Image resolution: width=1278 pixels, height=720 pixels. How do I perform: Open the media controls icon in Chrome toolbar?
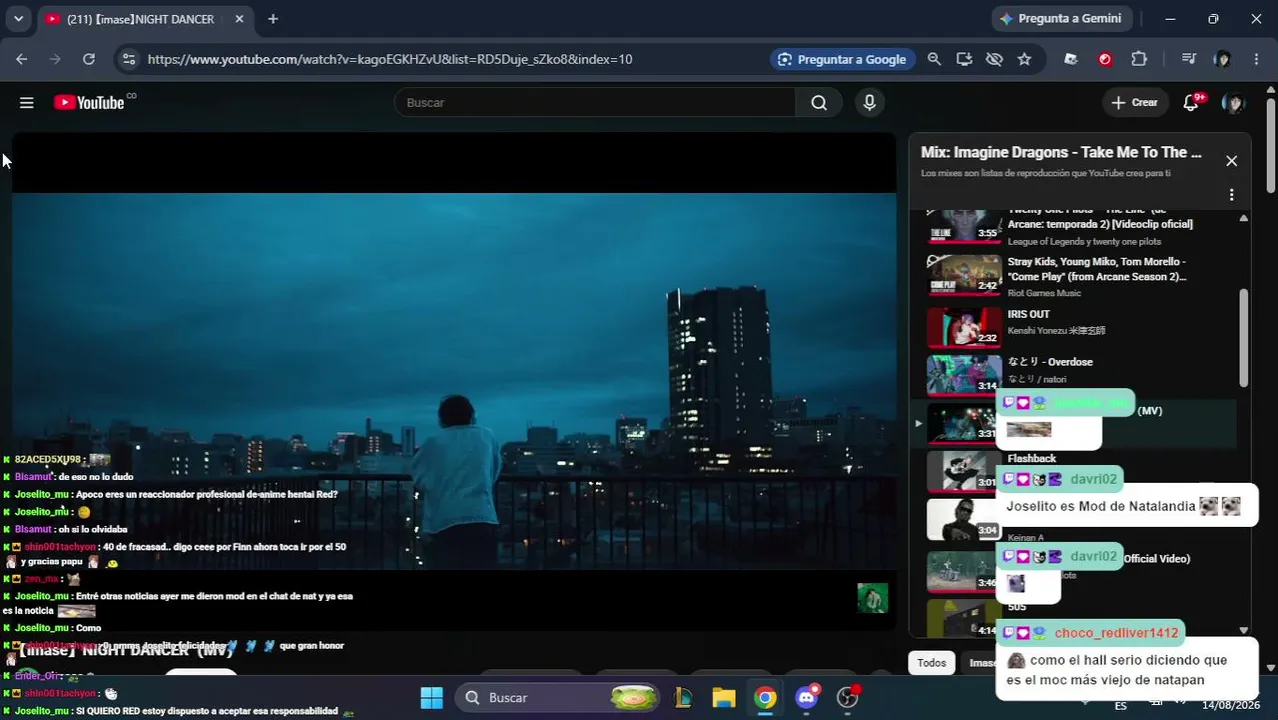(1188, 59)
